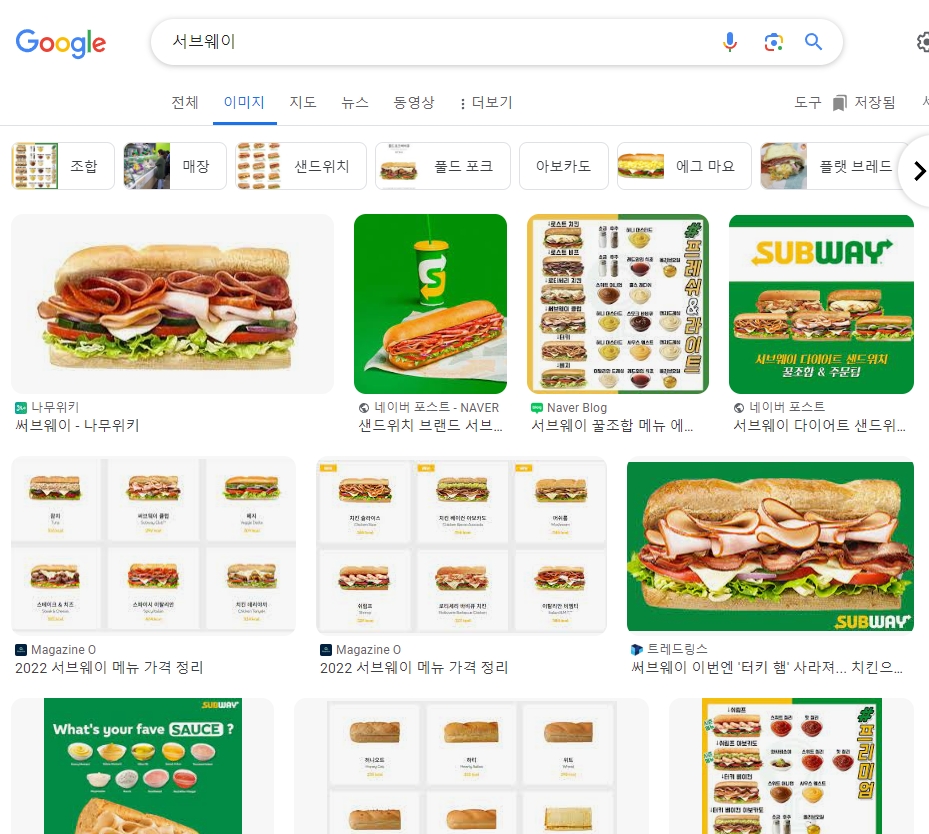Click the 나무위키 source site icon

click(21, 407)
